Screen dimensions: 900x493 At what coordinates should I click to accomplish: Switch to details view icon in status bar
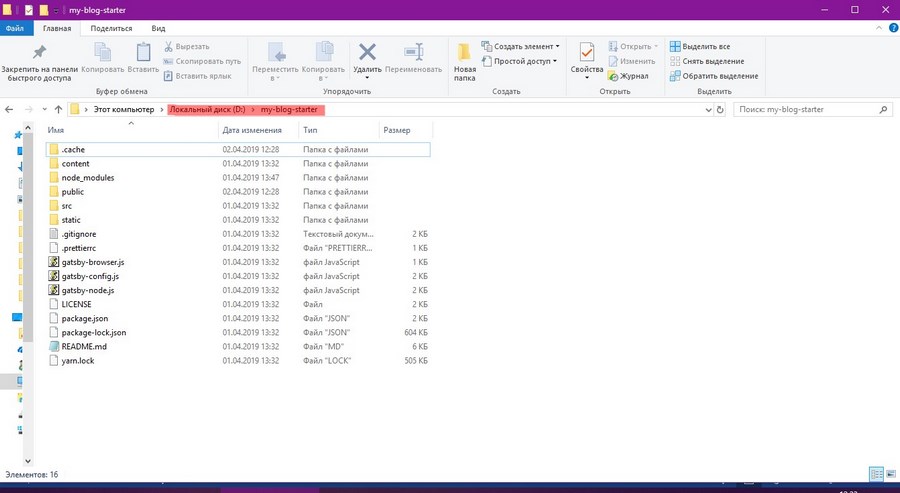tap(876, 474)
